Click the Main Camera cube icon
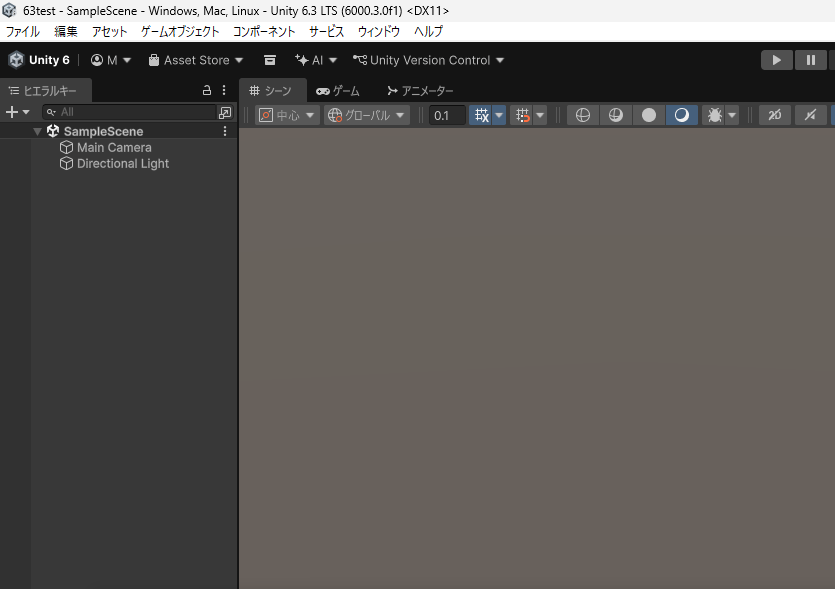Viewport: 835px width, 589px height. pyautogui.click(x=67, y=147)
